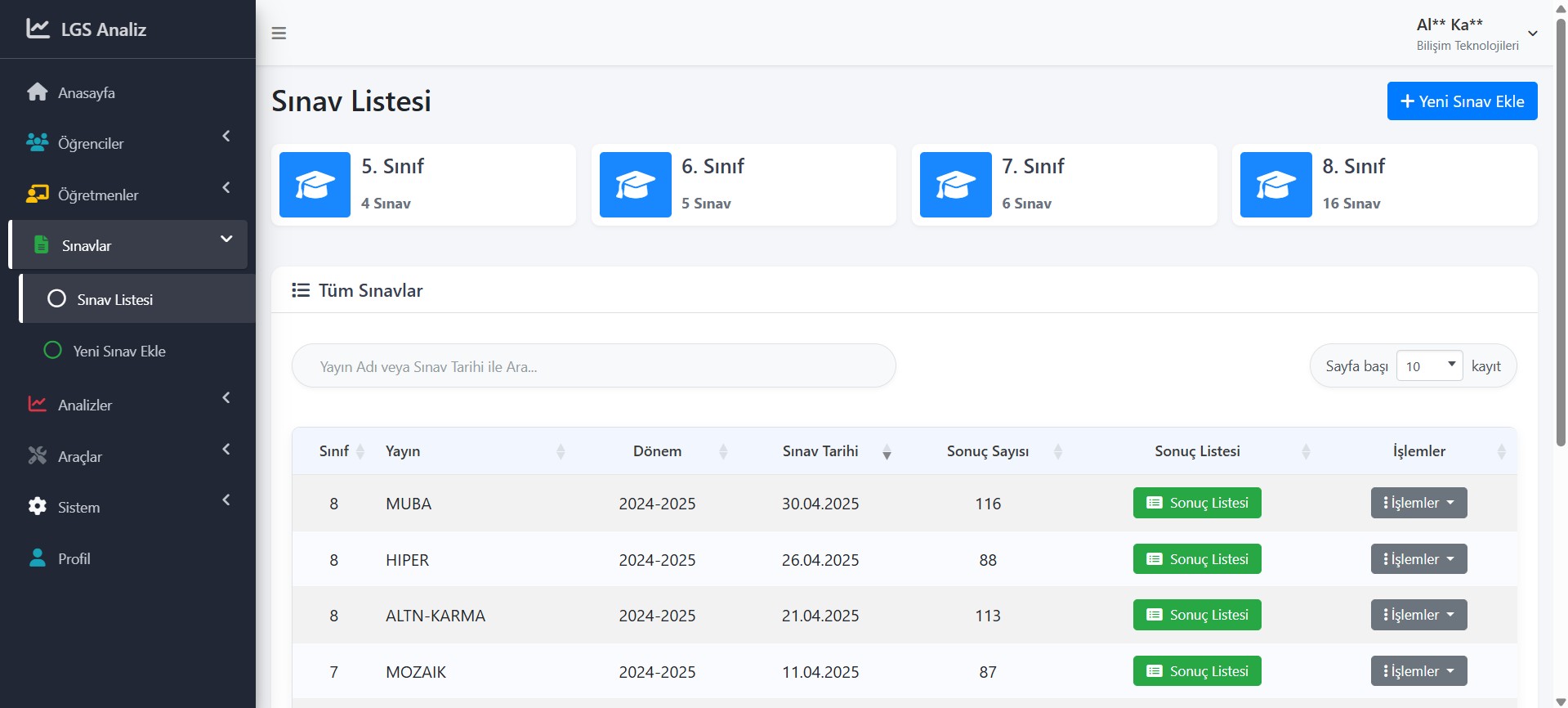Click the Araçlar tools icon
The width and height of the screenshot is (1568, 708).
(37, 456)
